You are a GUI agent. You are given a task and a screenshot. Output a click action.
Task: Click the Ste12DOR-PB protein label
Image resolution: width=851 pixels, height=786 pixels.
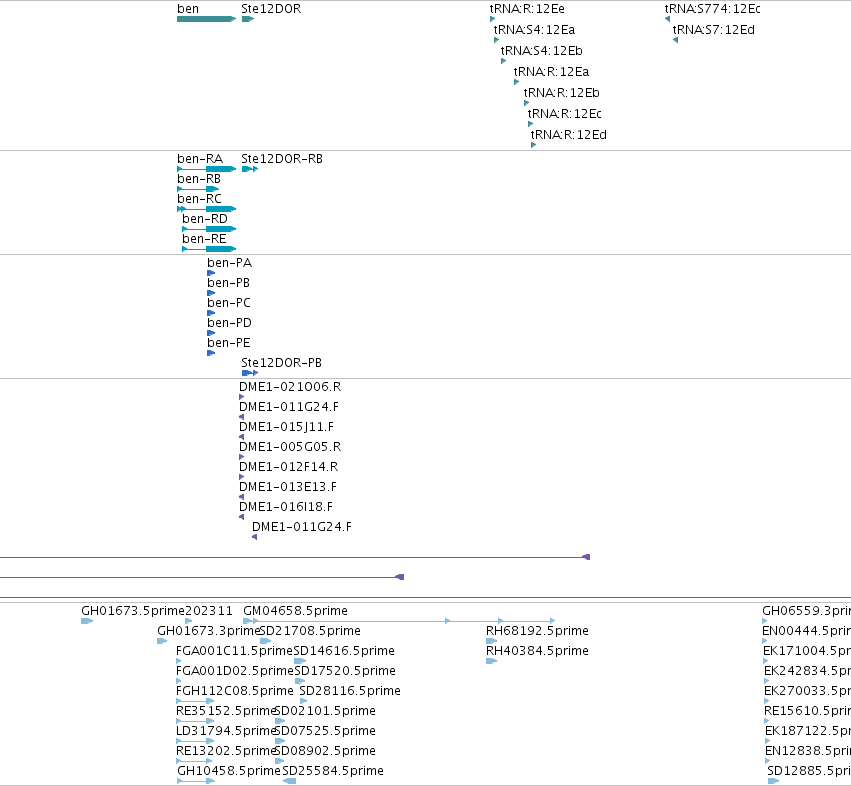[x=281, y=363]
